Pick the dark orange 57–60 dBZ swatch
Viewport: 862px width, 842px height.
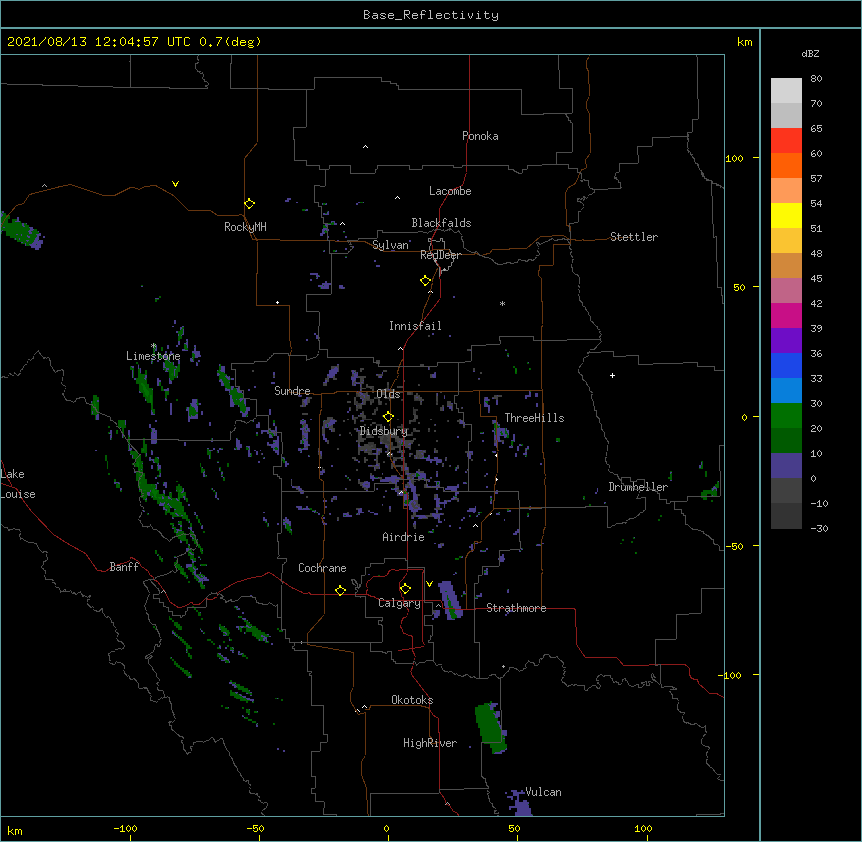(786, 165)
